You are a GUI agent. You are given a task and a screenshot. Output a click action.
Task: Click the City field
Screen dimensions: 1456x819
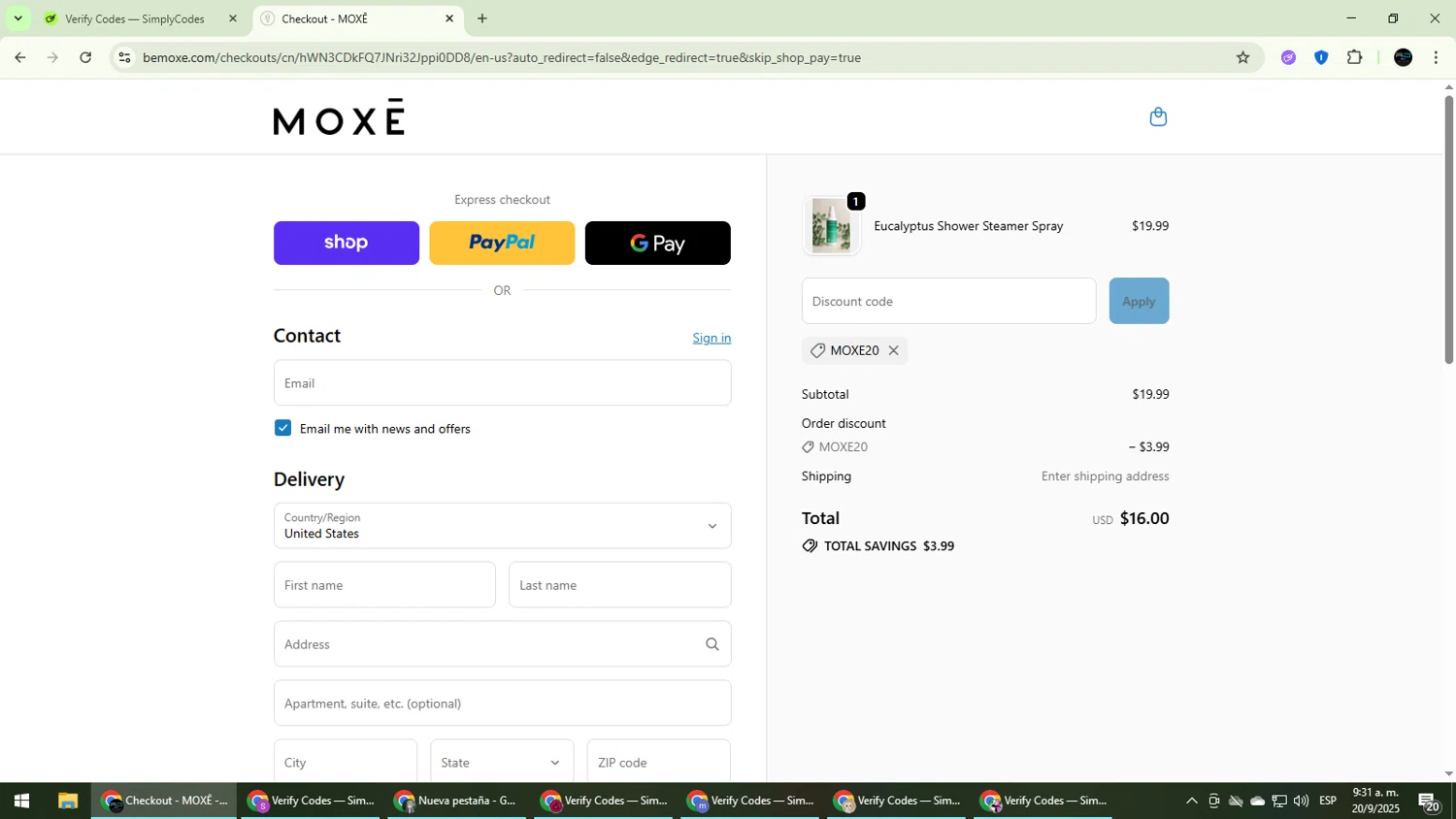click(x=346, y=762)
